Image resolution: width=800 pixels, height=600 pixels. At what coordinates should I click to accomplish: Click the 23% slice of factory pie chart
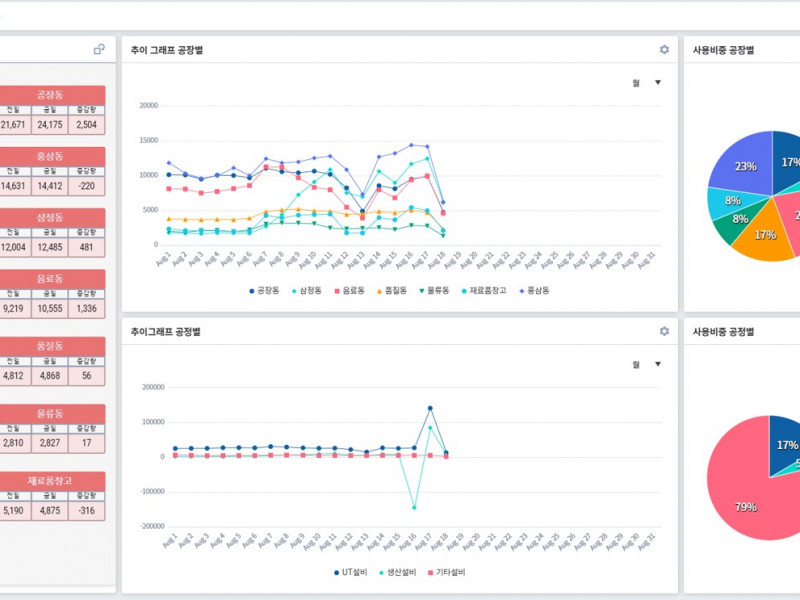(x=740, y=165)
